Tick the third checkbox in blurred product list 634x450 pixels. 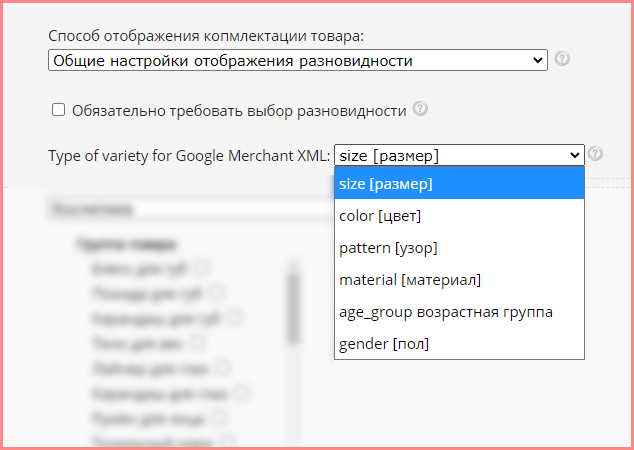[234, 317]
